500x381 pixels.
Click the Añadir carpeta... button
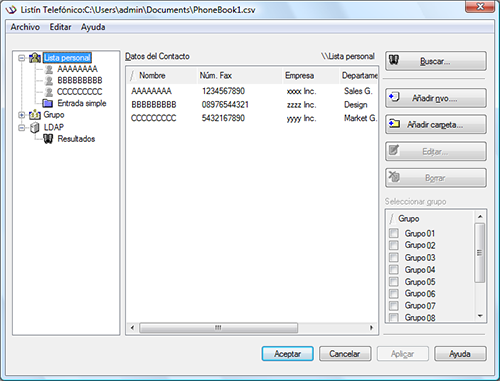click(436, 125)
